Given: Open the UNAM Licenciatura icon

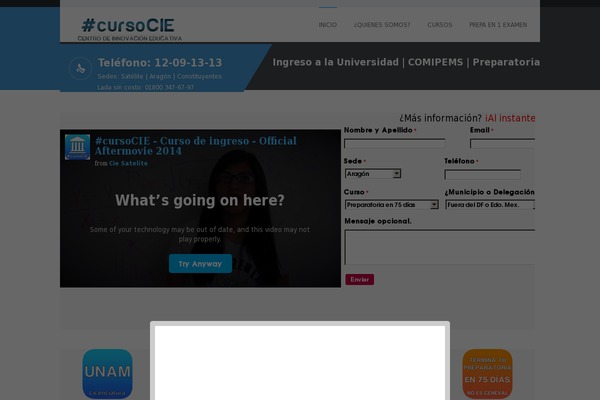Looking at the screenshot, I should [108, 374].
